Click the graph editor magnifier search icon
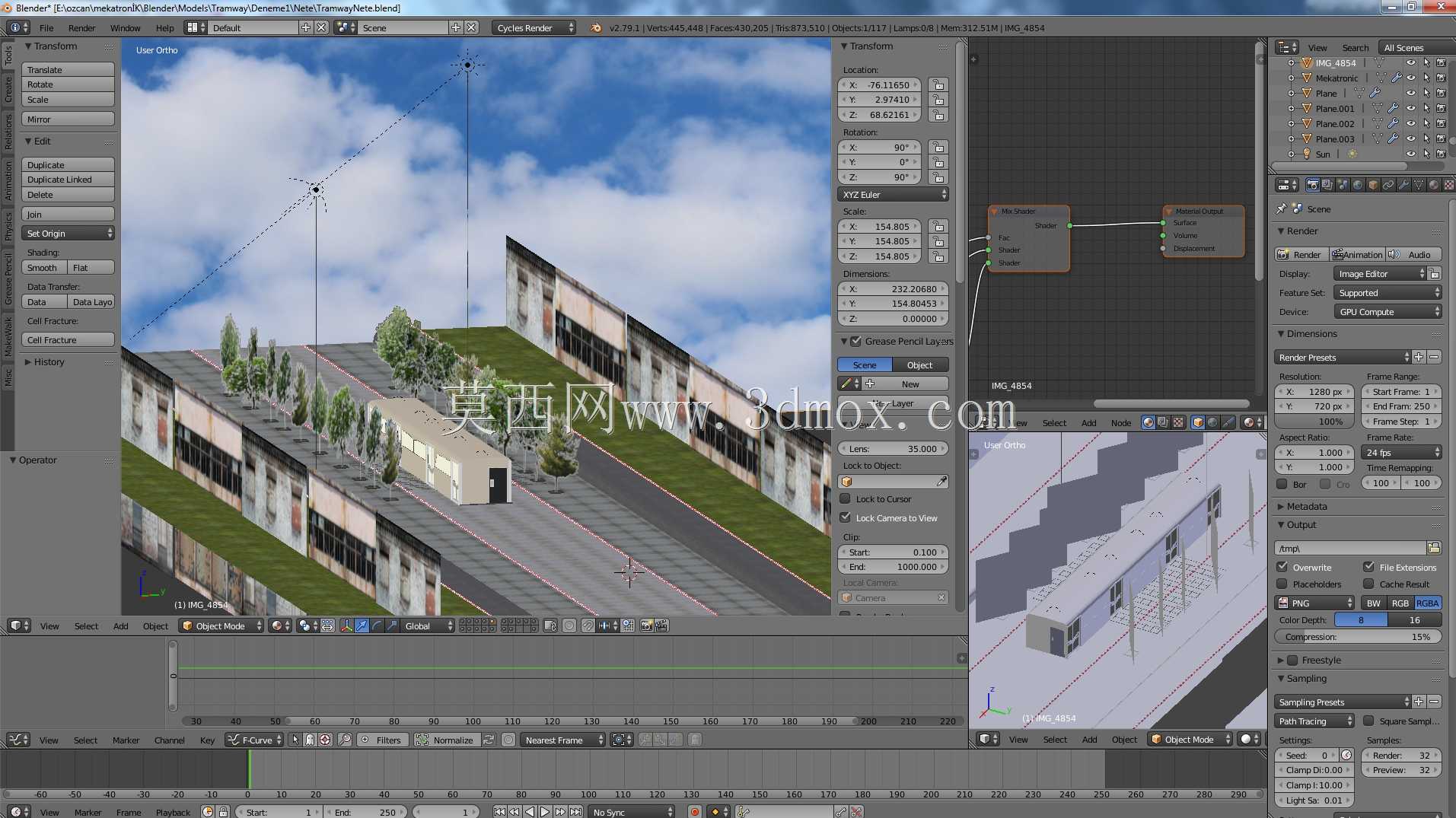This screenshot has height=818, width=1456. 344,740
